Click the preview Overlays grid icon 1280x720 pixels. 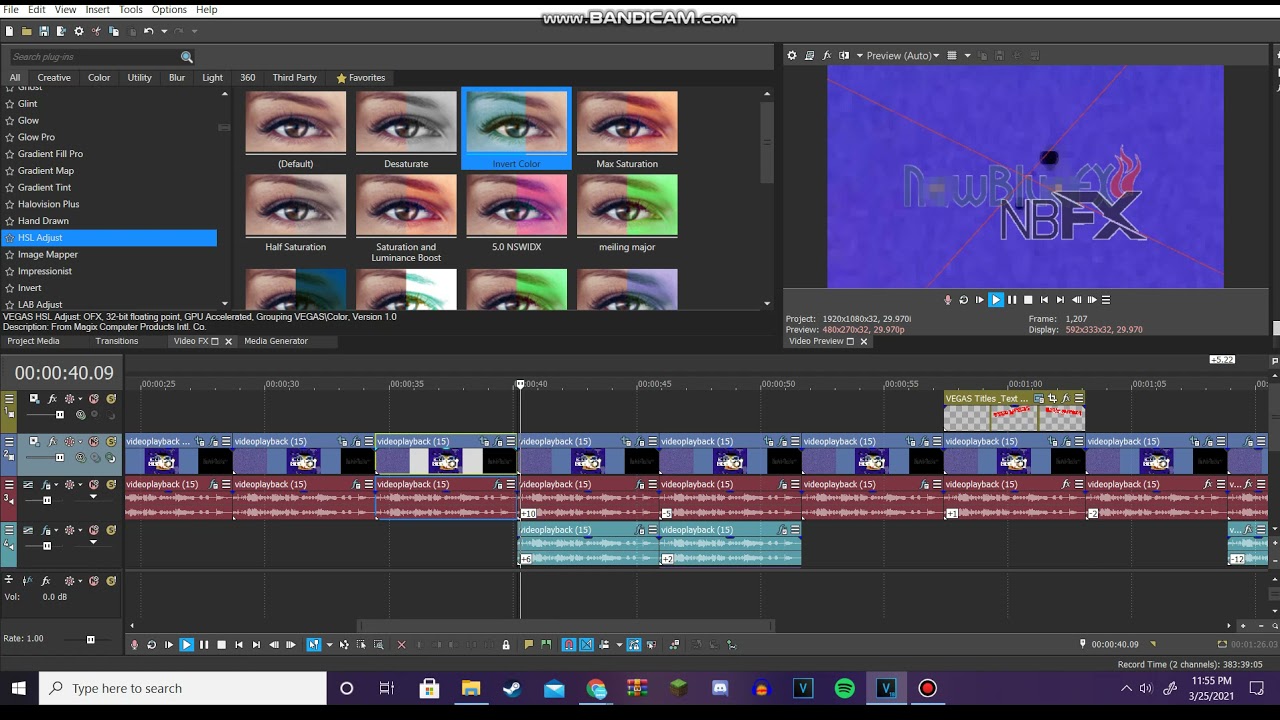(x=952, y=56)
